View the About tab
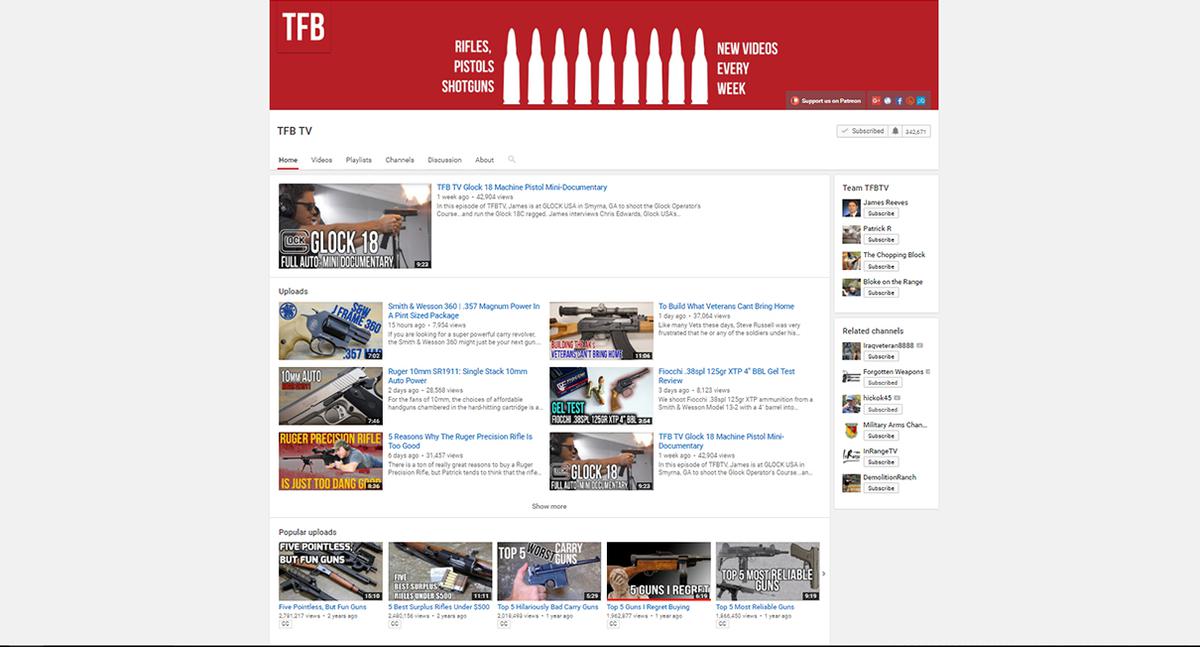This screenshot has height=647, width=1200. click(484, 160)
